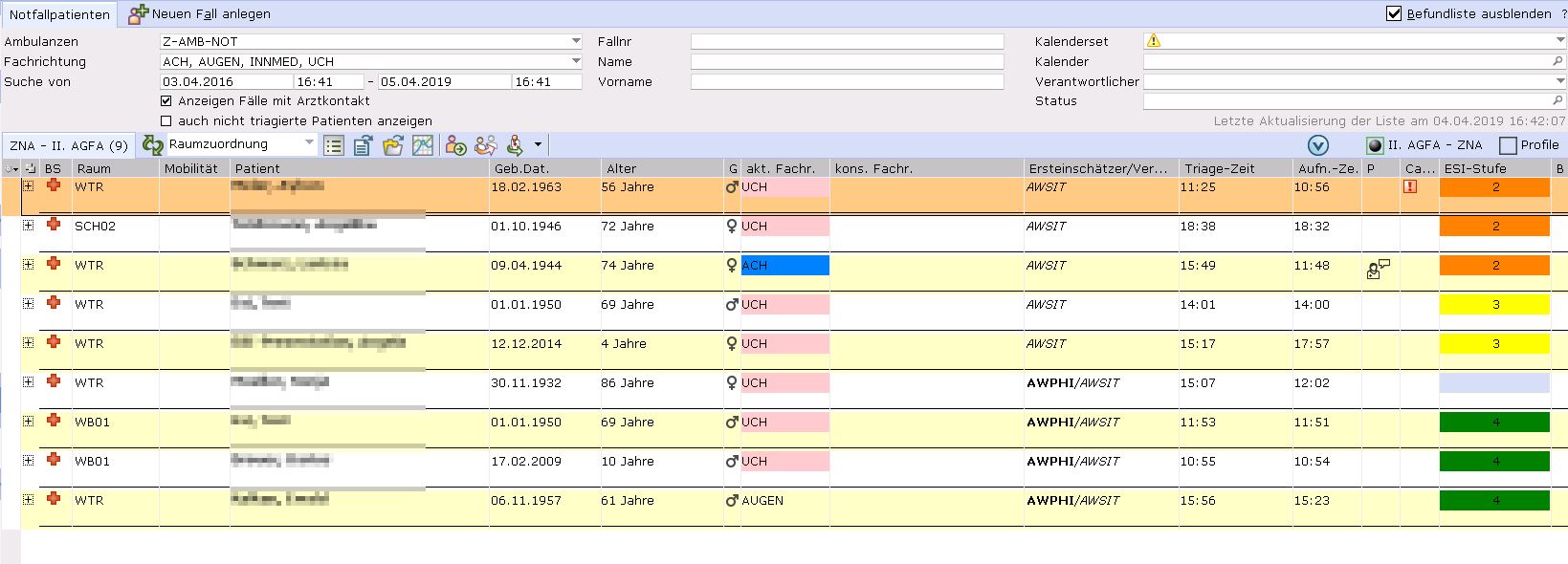Sort by the Aufn.-Ze. column header
This screenshot has height=564, width=1568.
point(1327,168)
